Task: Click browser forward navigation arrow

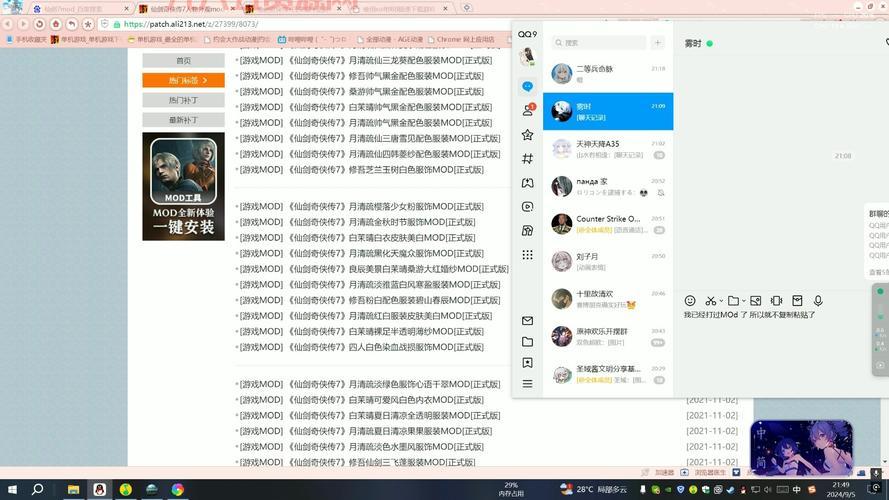Action: point(23,24)
